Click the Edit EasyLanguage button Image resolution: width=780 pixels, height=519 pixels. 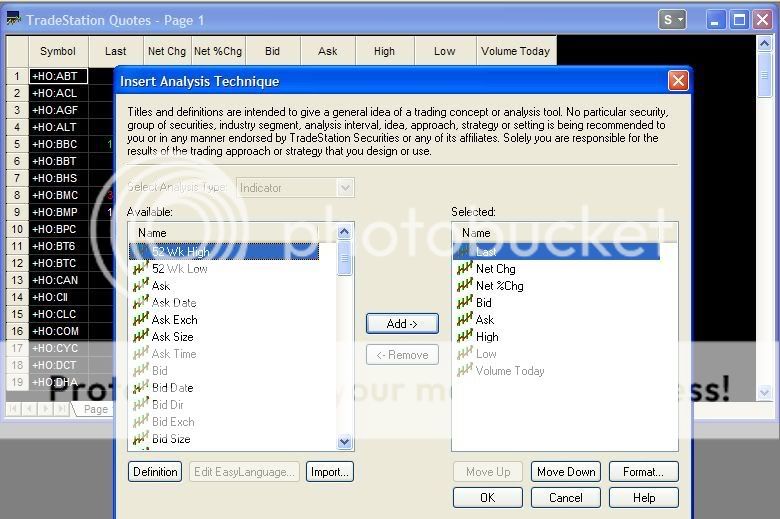point(244,472)
